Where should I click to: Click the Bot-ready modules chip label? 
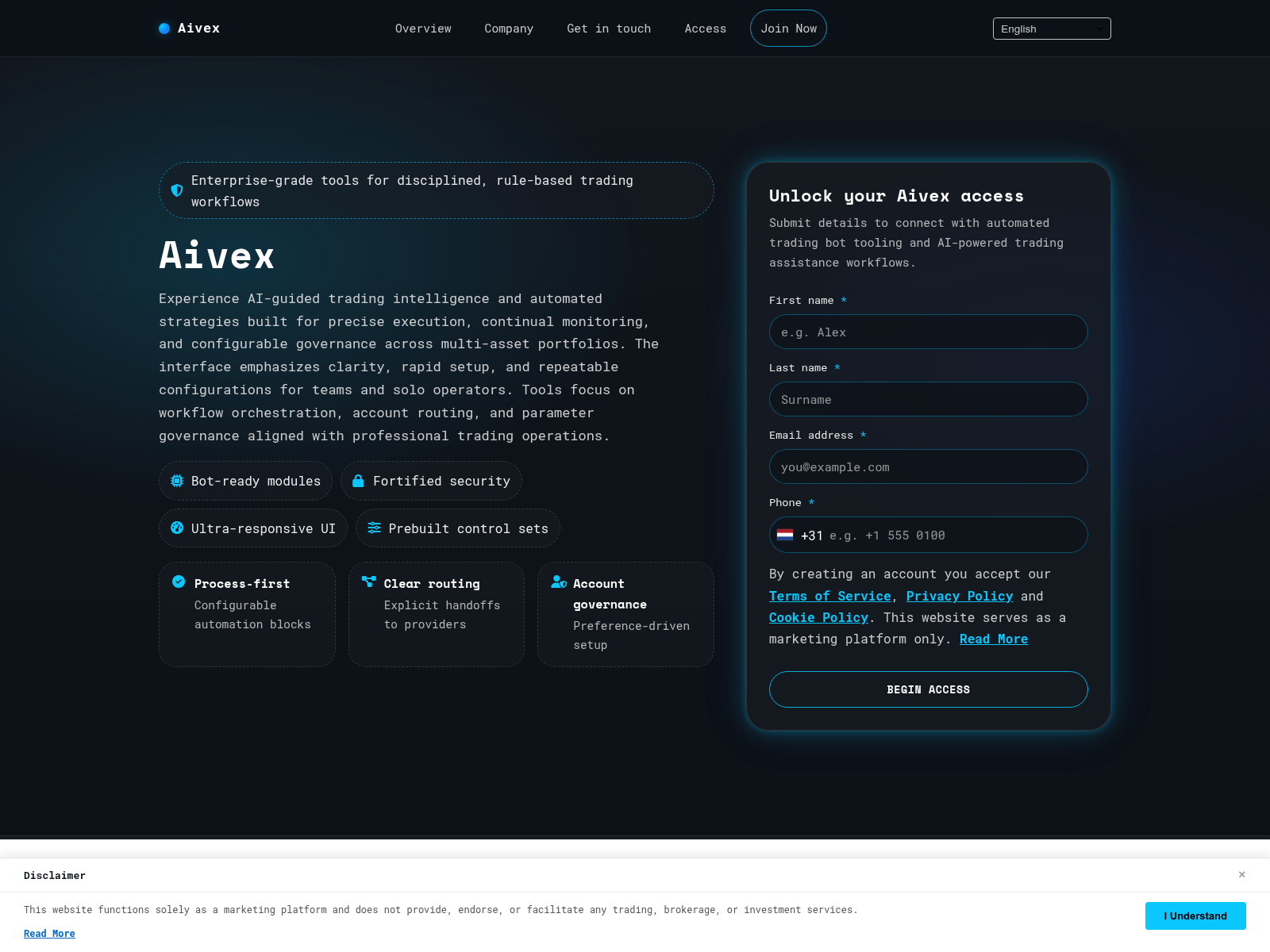(x=256, y=481)
